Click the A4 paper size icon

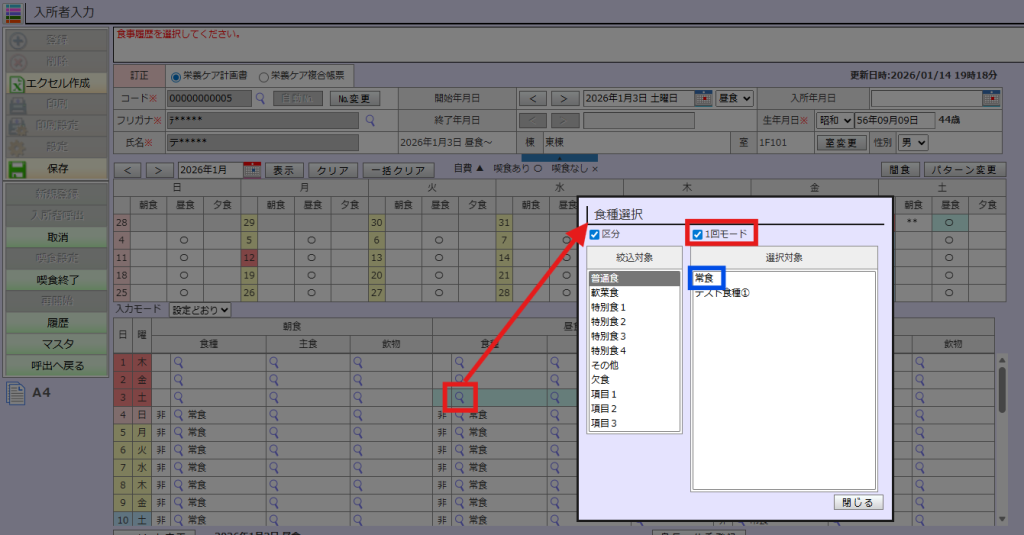tap(16, 393)
